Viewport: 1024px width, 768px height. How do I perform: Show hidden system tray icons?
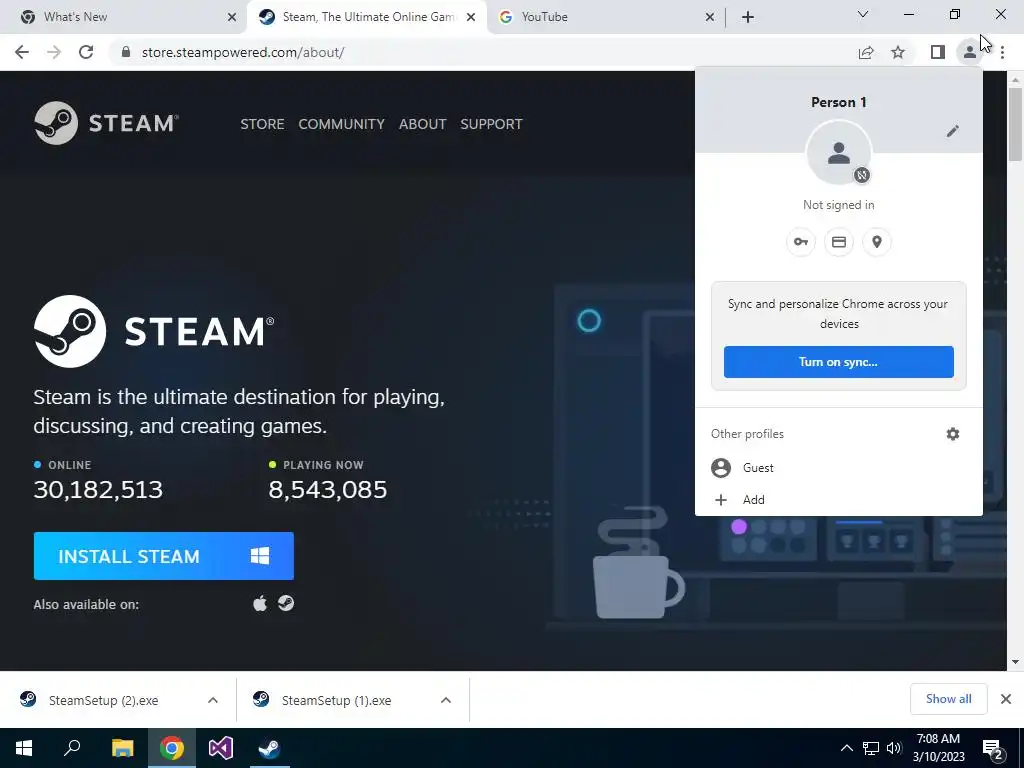tap(846, 748)
